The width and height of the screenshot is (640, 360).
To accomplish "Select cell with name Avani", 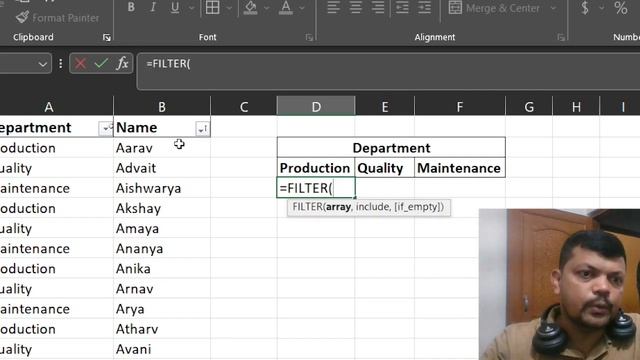I will (x=162, y=349).
